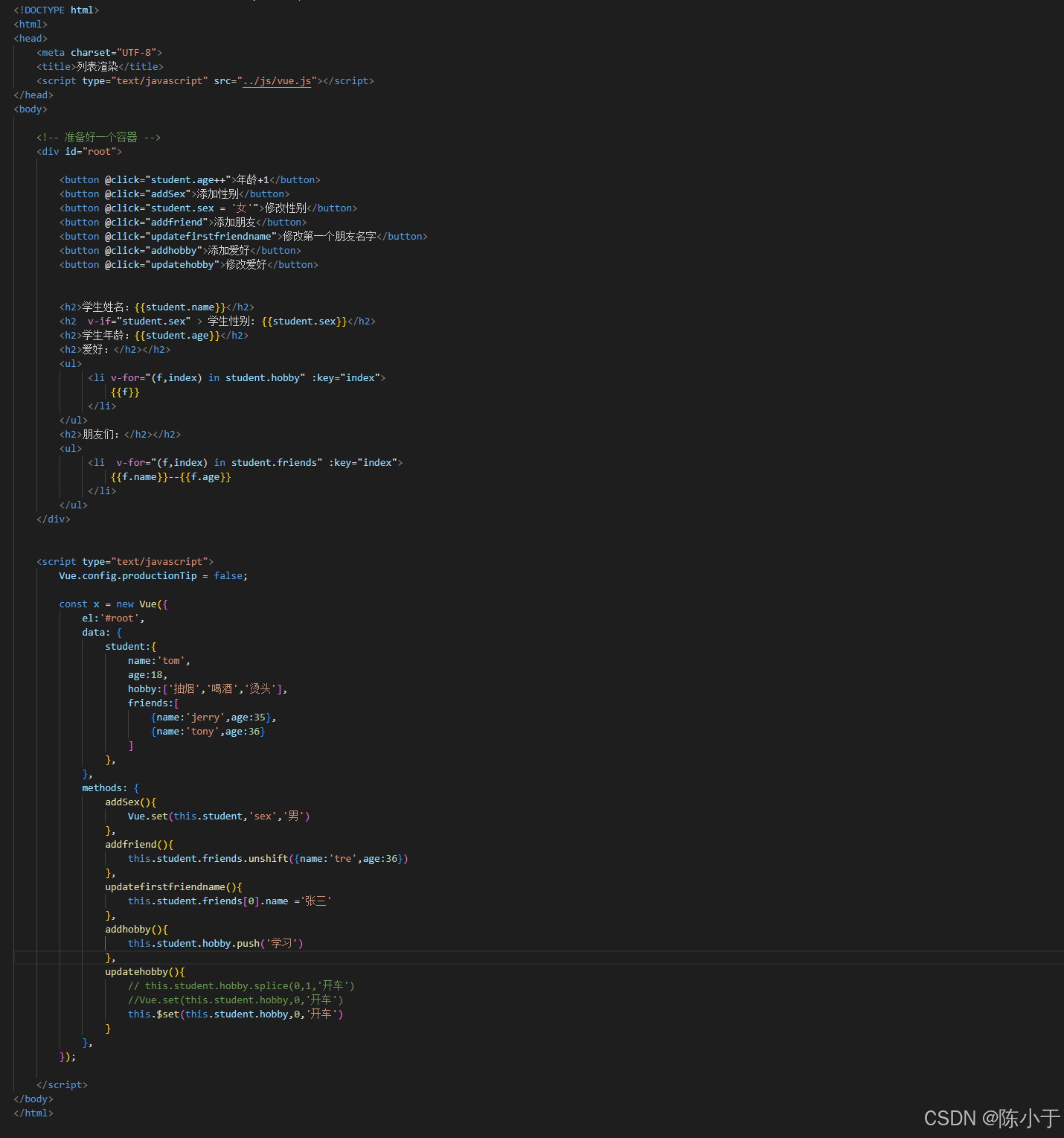Click the h2 line with {{student.age}}

154,335
